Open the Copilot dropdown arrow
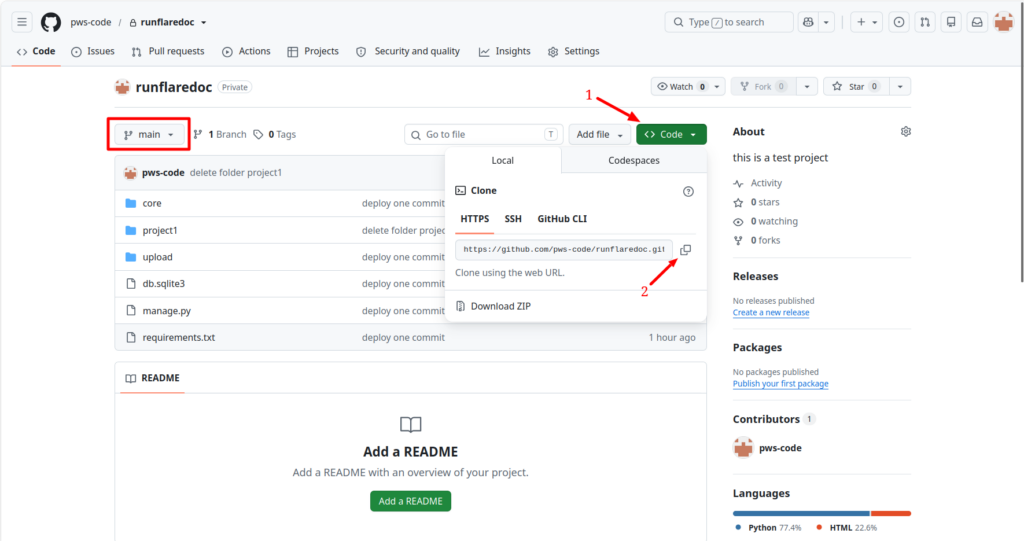Image resolution: width=1024 pixels, height=541 pixels. (x=826, y=22)
